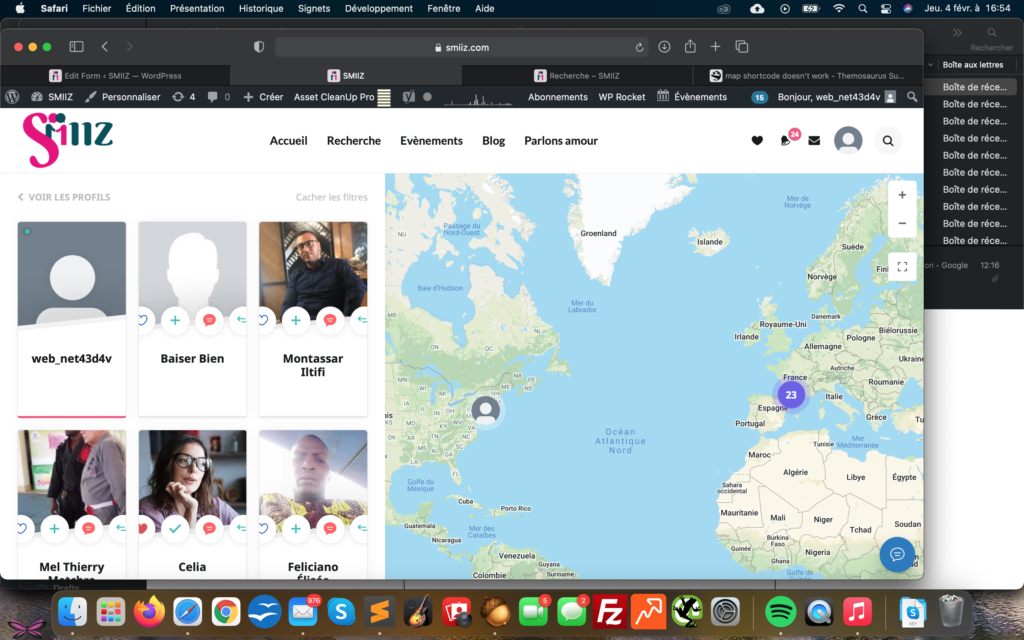Zoom out the map with minus button
1024x640 pixels.
(902, 223)
